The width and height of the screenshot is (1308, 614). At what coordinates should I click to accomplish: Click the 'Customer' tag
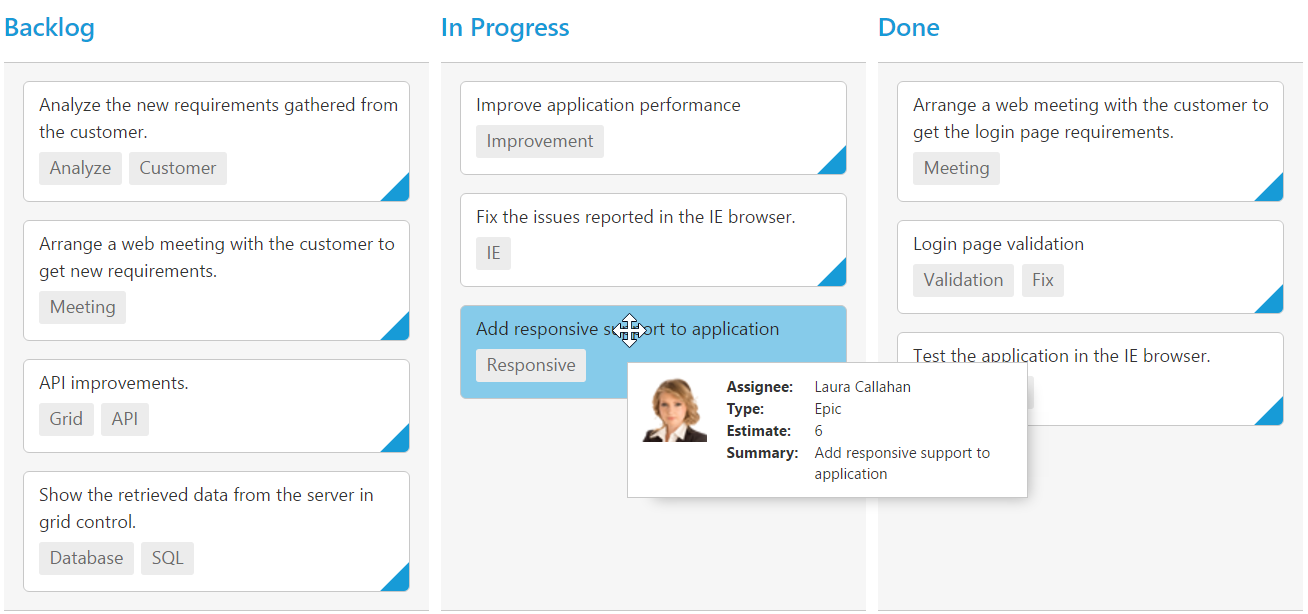point(178,169)
